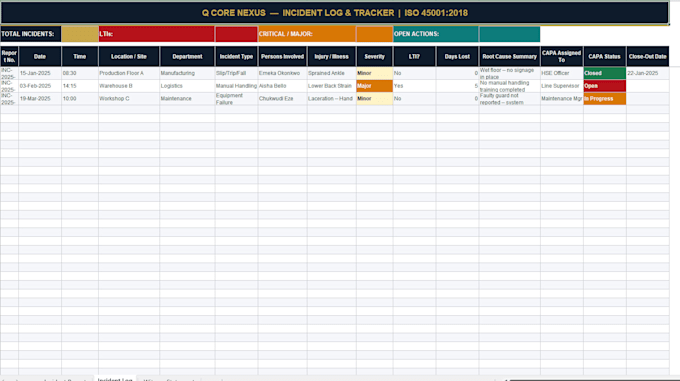Select the 08:30 time cell
This screenshot has height=381, width=680.
coord(80,73)
